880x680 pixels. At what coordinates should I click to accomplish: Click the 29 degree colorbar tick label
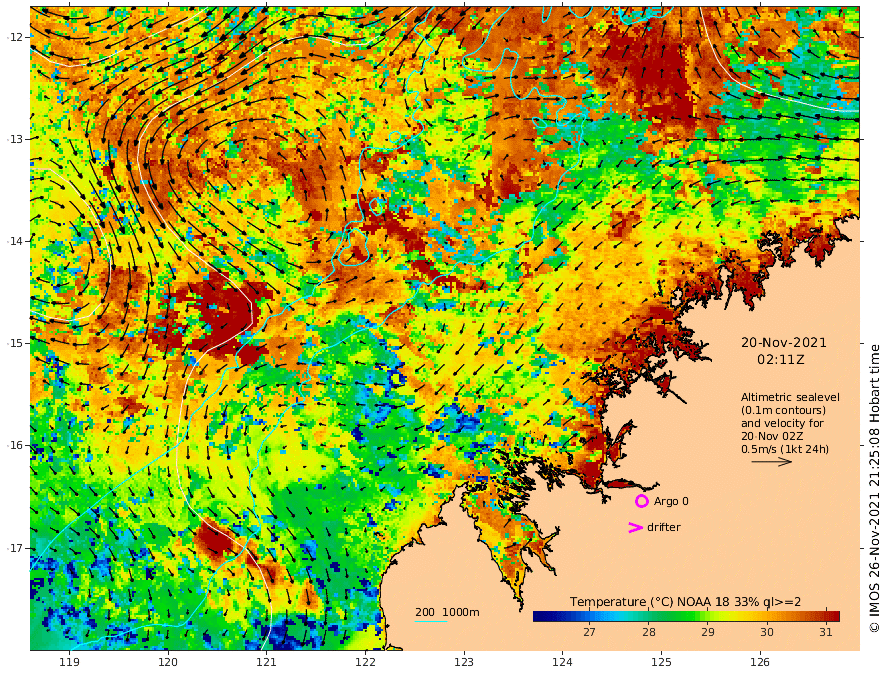[708, 632]
